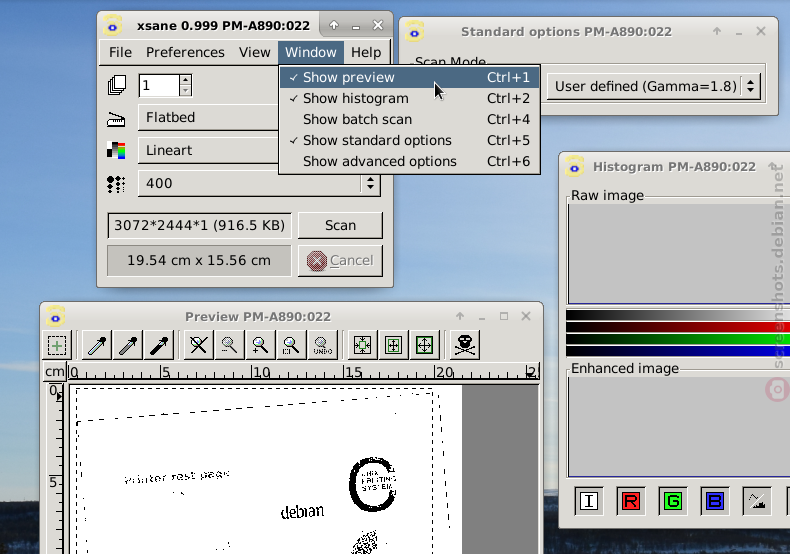Select the gray point pipette tool

point(128,345)
